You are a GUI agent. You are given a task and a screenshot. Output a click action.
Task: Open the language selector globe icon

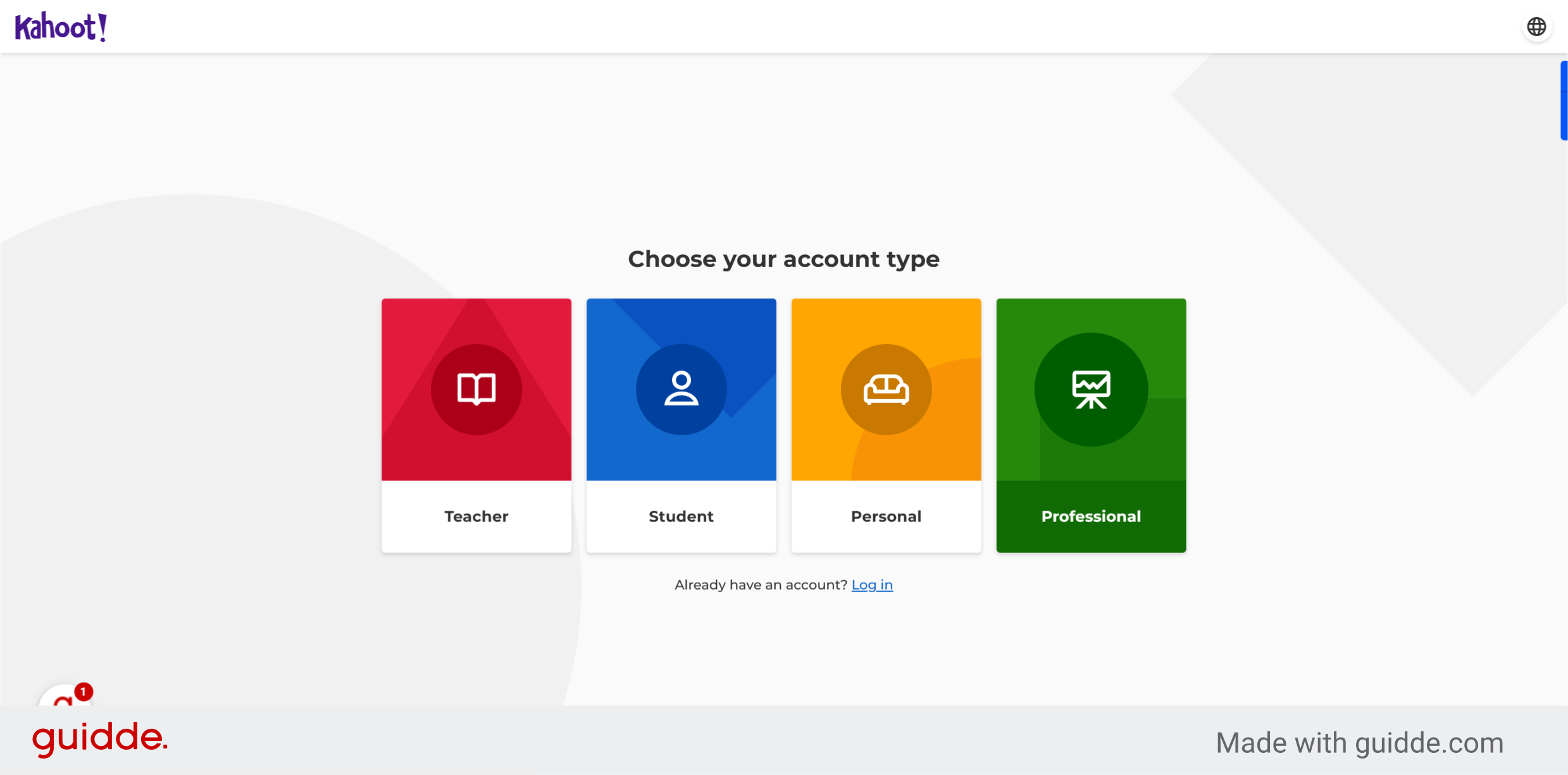1536,26
